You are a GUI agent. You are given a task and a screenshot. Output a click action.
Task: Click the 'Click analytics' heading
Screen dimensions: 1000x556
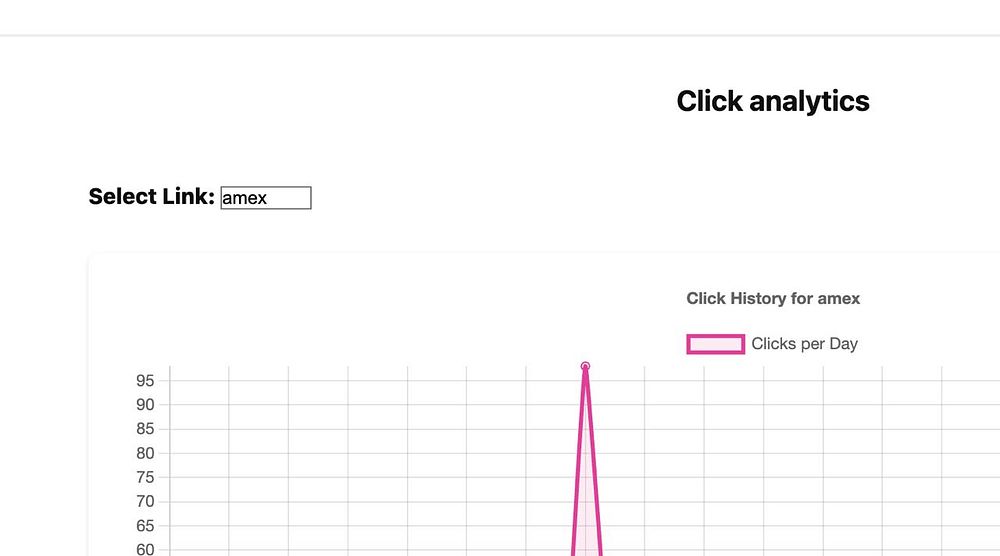773,101
